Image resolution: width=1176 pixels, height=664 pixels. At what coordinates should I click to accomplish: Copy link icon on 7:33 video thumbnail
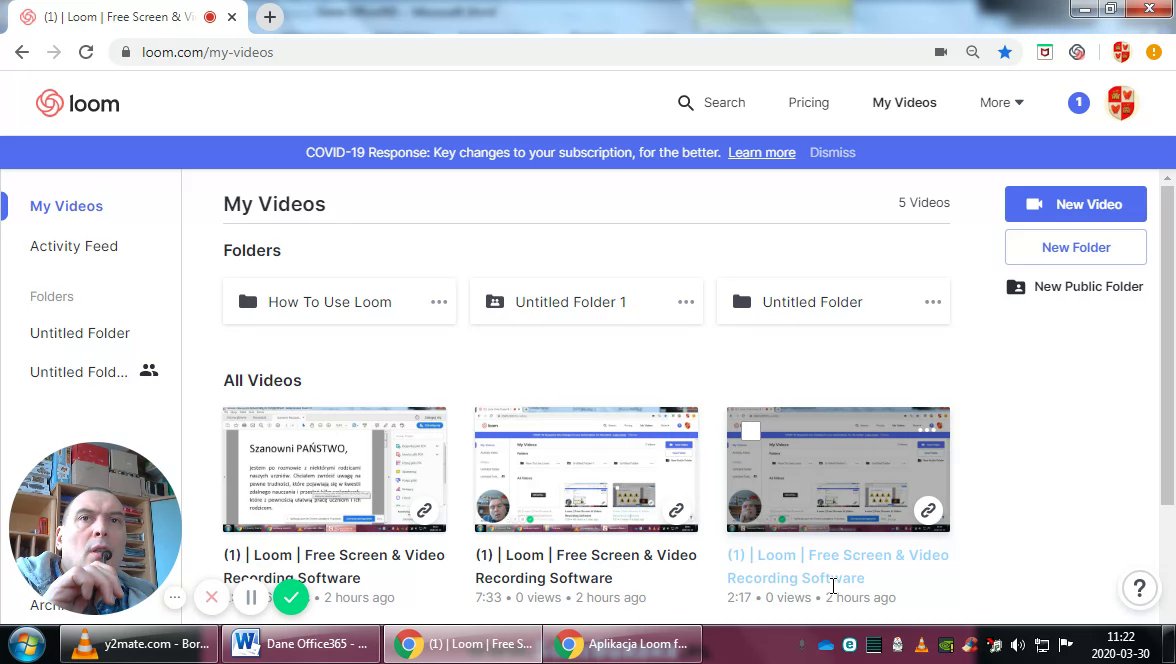[676, 510]
